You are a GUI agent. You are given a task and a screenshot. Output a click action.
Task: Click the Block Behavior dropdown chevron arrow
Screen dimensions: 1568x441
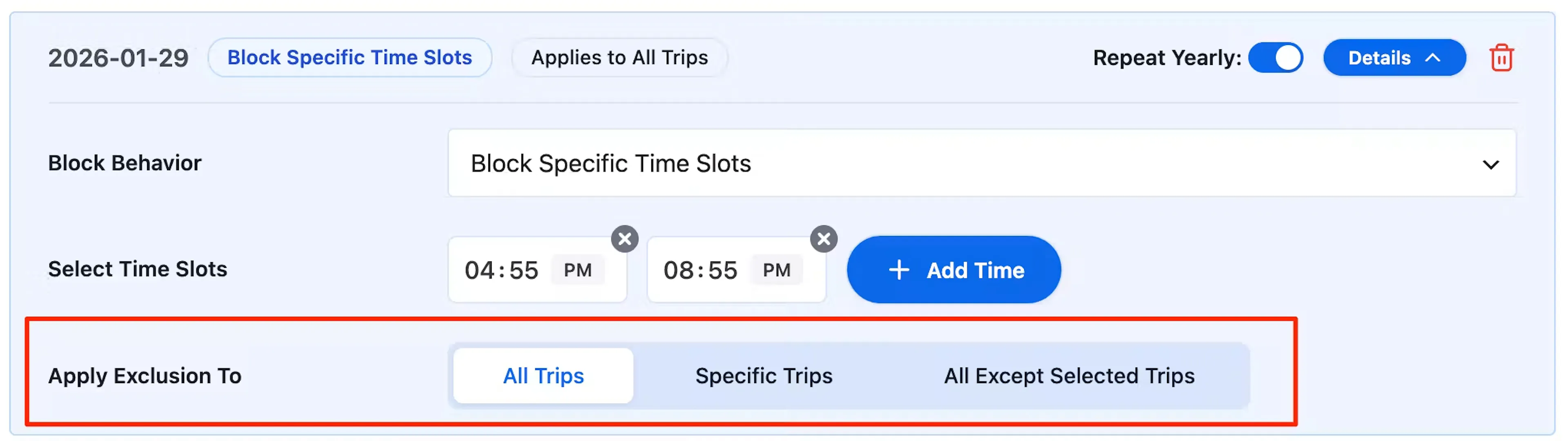1490,165
